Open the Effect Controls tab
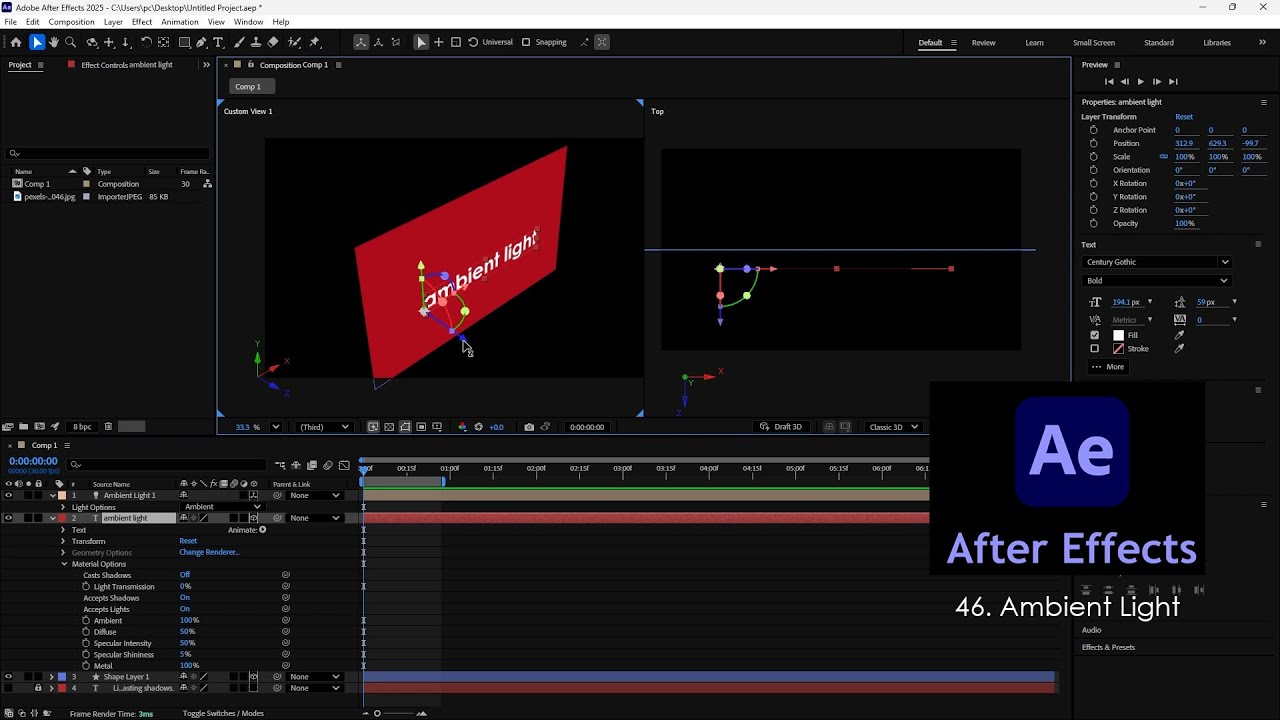The height and width of the screenshot is (720, 1280). [x=126, y=65]
